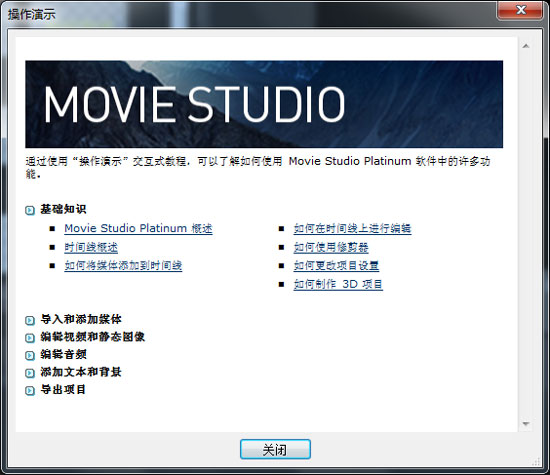This screenshot has width=550, height=475.
Task: Select the 基础知识 heading text
Action: 63,209
